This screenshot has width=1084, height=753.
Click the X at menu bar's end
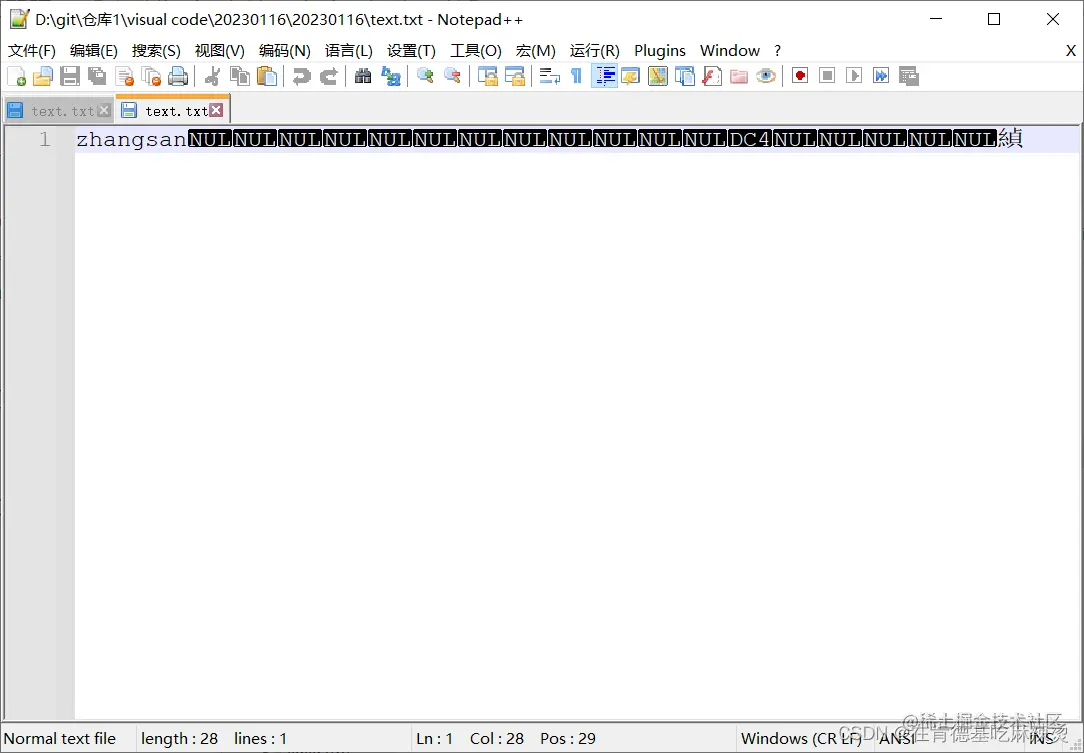[x=1070, y=50]
